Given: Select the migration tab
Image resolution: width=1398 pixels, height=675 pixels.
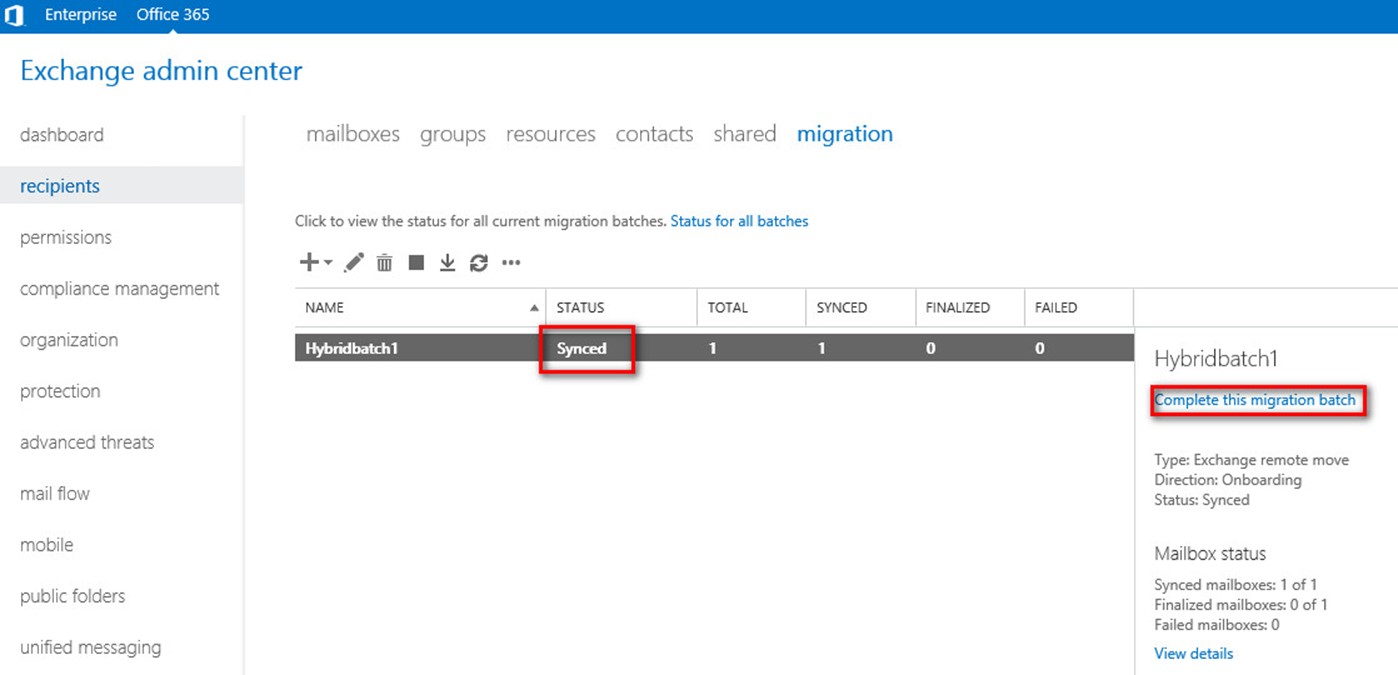Looking at the screenshot, I should (845, 134).
